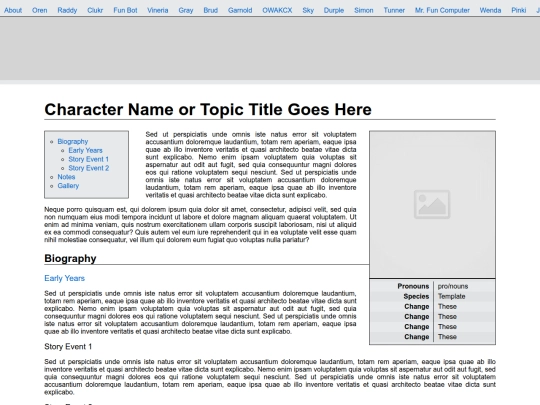Image resolution: width=540 pixels, height=405 pixels.
Task: Click the Template value in infobox
Action: (451, 297)
